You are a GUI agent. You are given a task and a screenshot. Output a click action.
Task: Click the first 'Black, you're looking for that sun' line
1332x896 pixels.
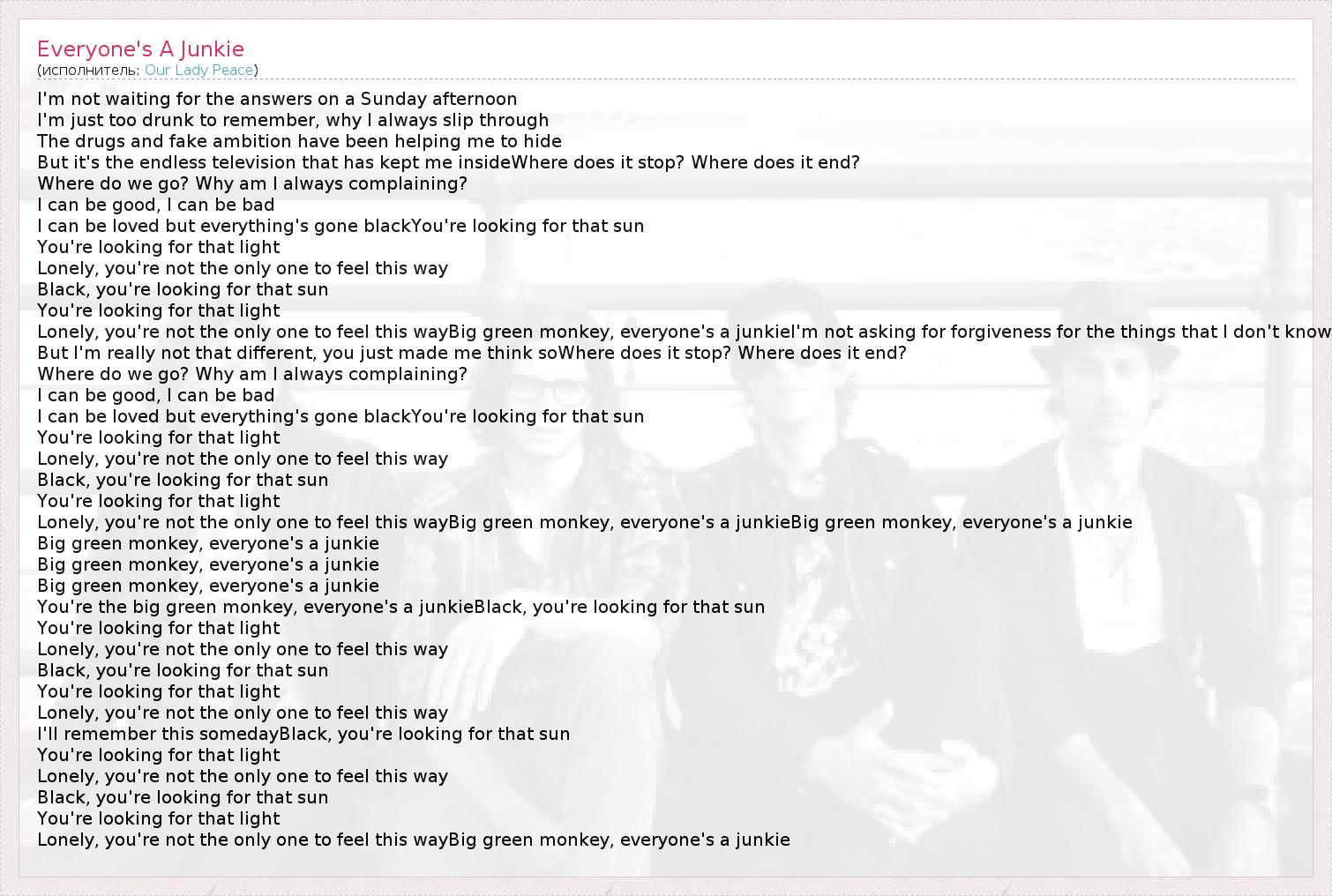pyautogui.click(x=183, y=289)
